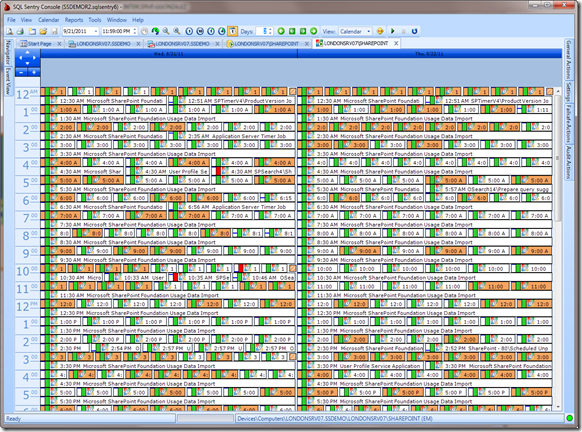Select the 6:56 AM Application Server Timer Job event
The width and height of the screenshot is (582, 432).
click(x=233, y=207)
